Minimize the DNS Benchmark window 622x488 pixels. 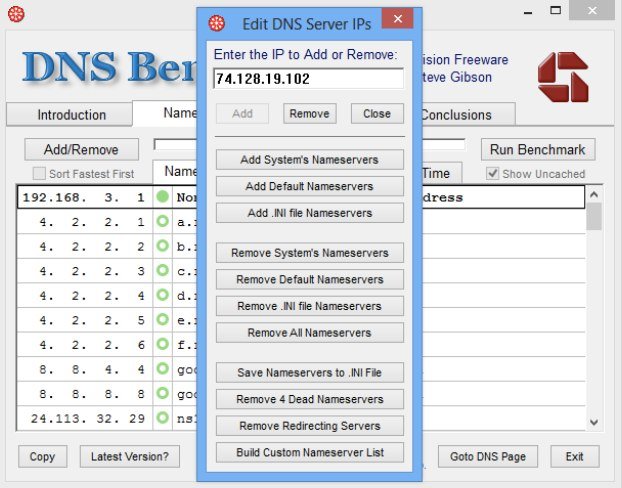point(528,12)
